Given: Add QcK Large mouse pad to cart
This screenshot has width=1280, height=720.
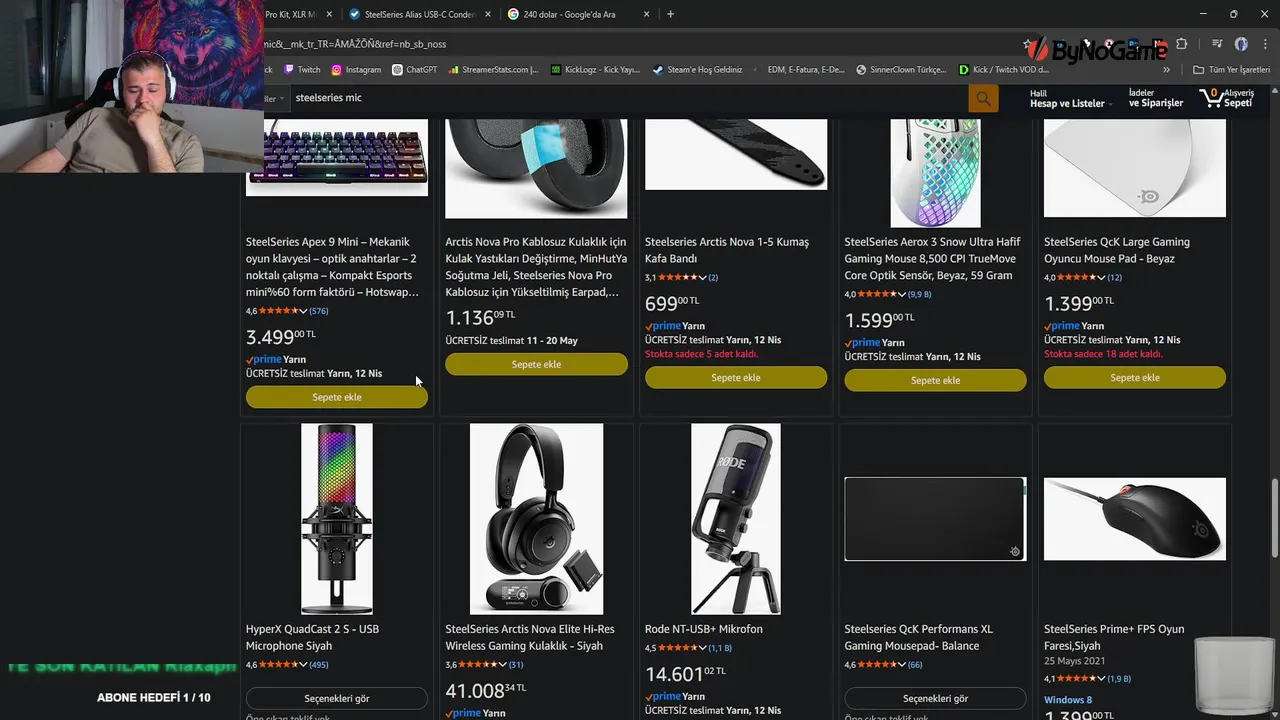Looking at the screenshot, I should coord(1135,378).
